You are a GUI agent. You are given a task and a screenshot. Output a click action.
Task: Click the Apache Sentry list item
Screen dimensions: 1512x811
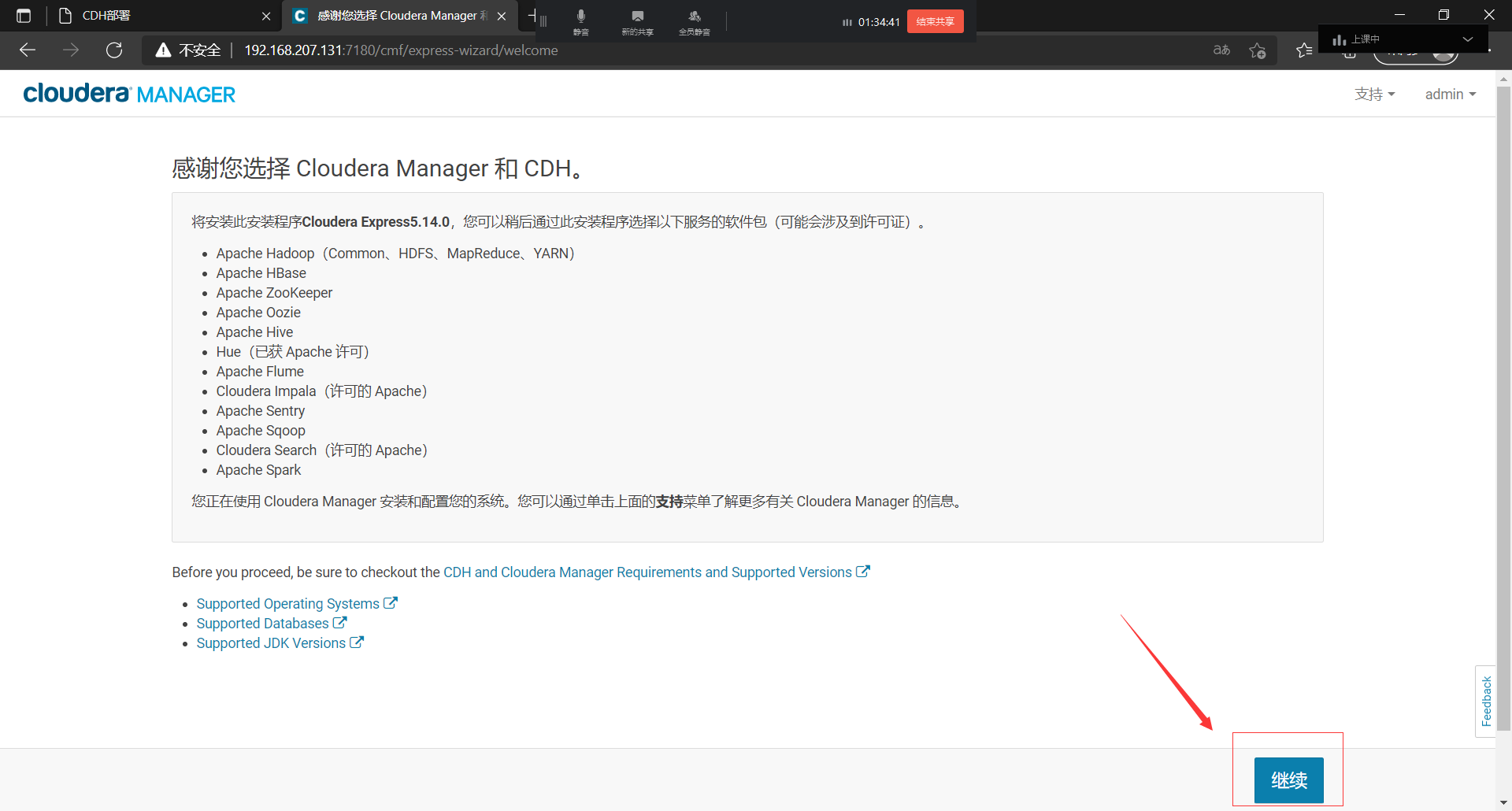coord(261,411)
